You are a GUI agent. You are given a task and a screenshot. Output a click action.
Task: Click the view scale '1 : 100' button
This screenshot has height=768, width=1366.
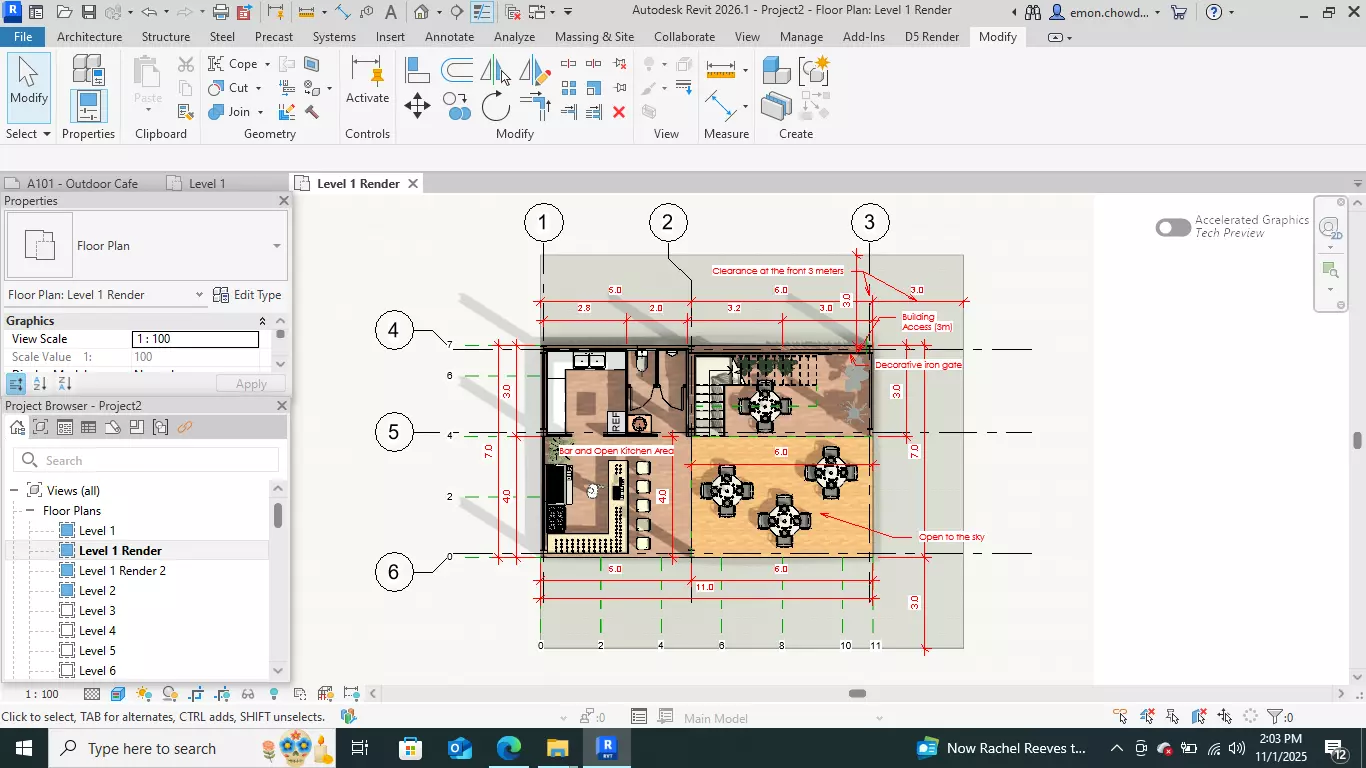[41, 694]
